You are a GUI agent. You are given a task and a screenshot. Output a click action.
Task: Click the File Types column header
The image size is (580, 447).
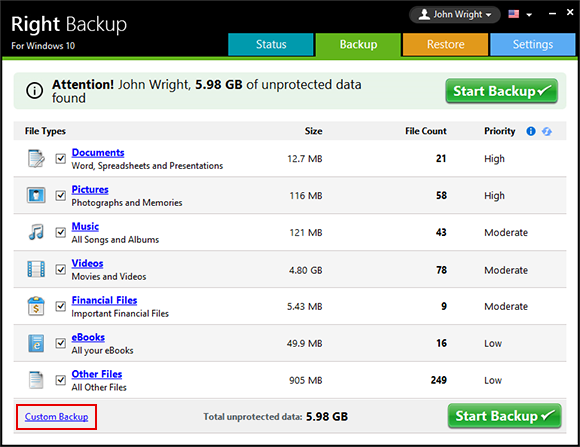click(45, 131)
